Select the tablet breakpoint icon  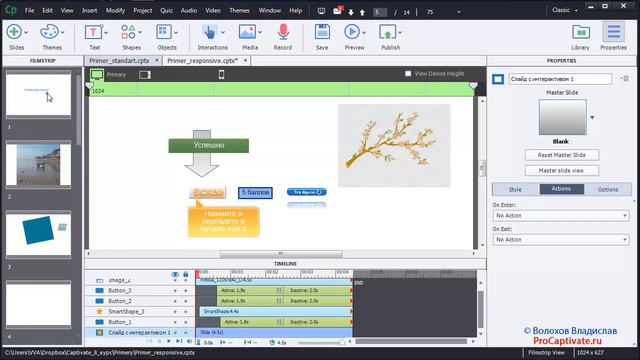tap(145, 75)
